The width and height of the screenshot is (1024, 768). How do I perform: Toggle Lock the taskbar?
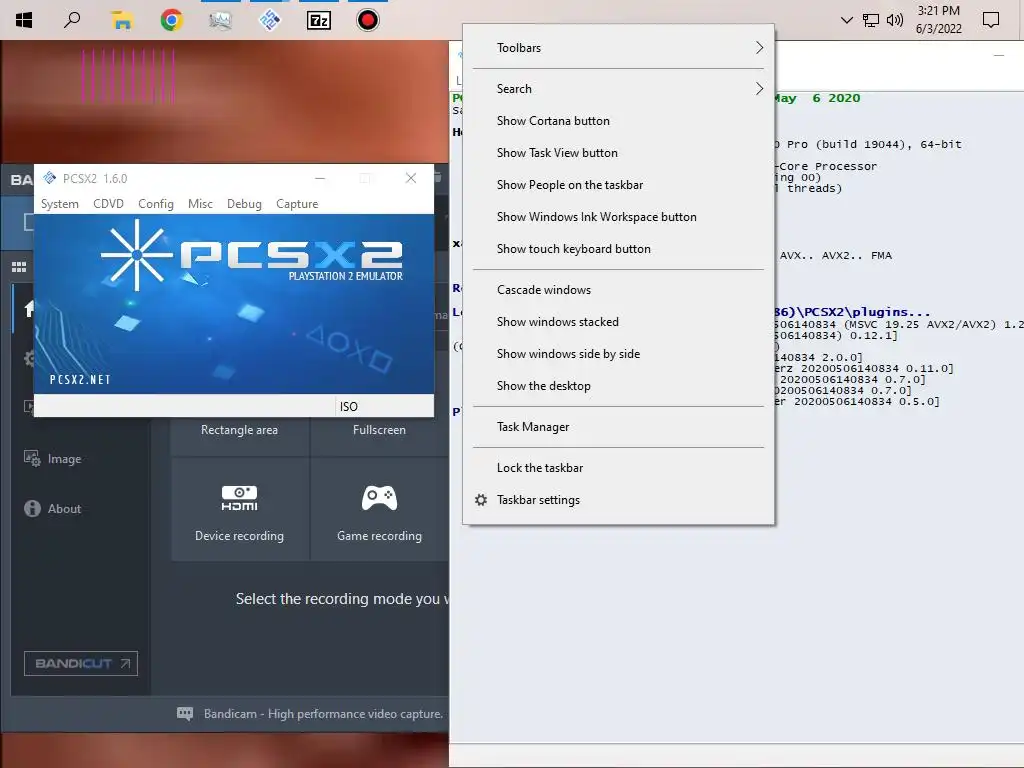(x=618, y=468)
